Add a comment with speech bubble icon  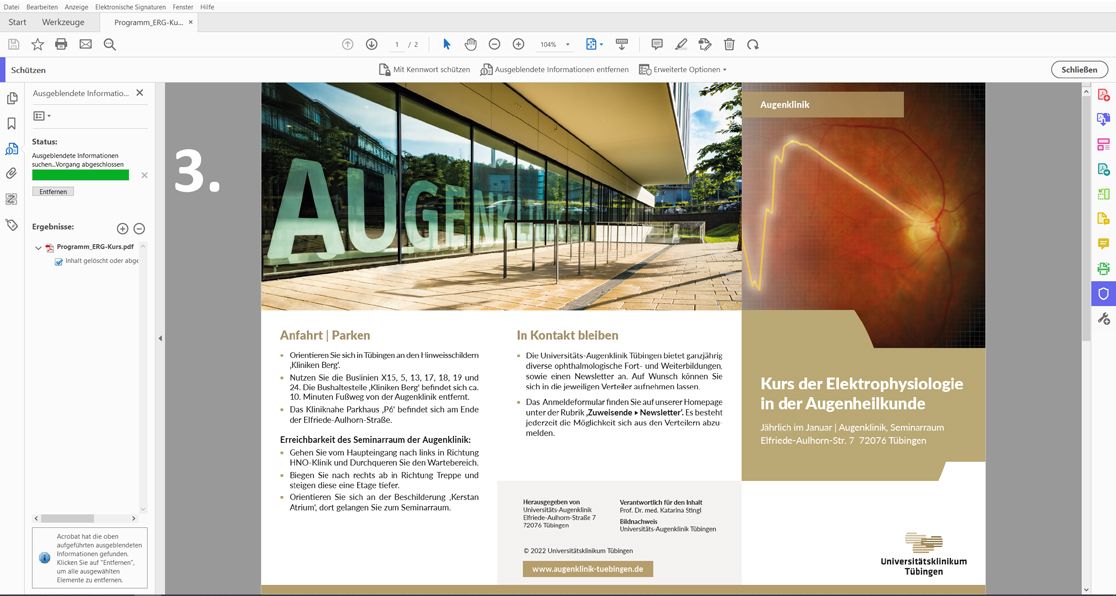pyautogui.click(x=657, y=44)
